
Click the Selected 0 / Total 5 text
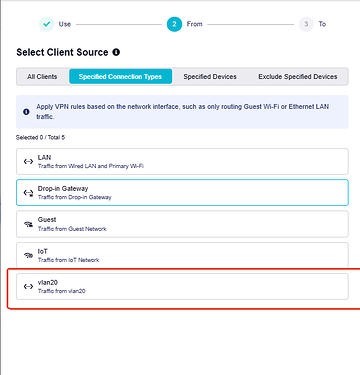40,137
